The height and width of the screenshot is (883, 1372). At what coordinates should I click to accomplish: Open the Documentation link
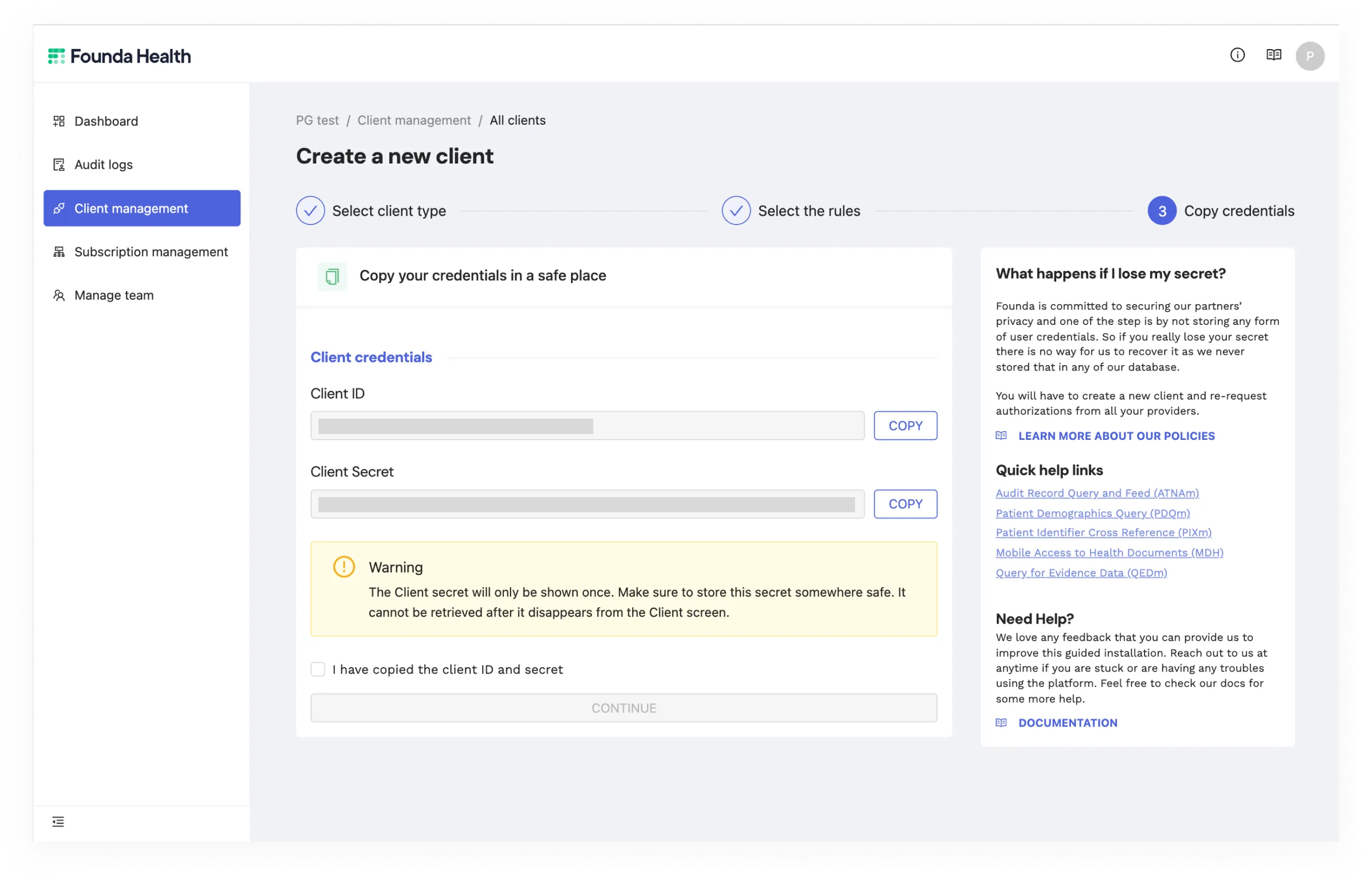[1067, 722]
